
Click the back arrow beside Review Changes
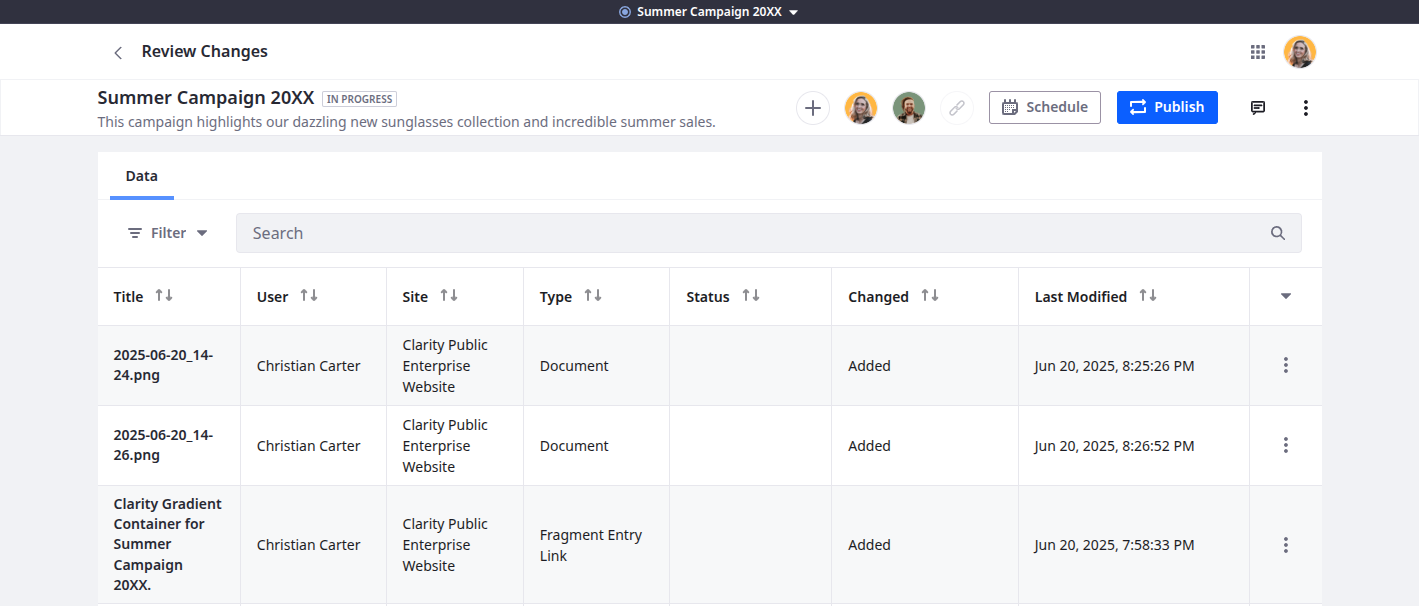click(x=118, y=52)
